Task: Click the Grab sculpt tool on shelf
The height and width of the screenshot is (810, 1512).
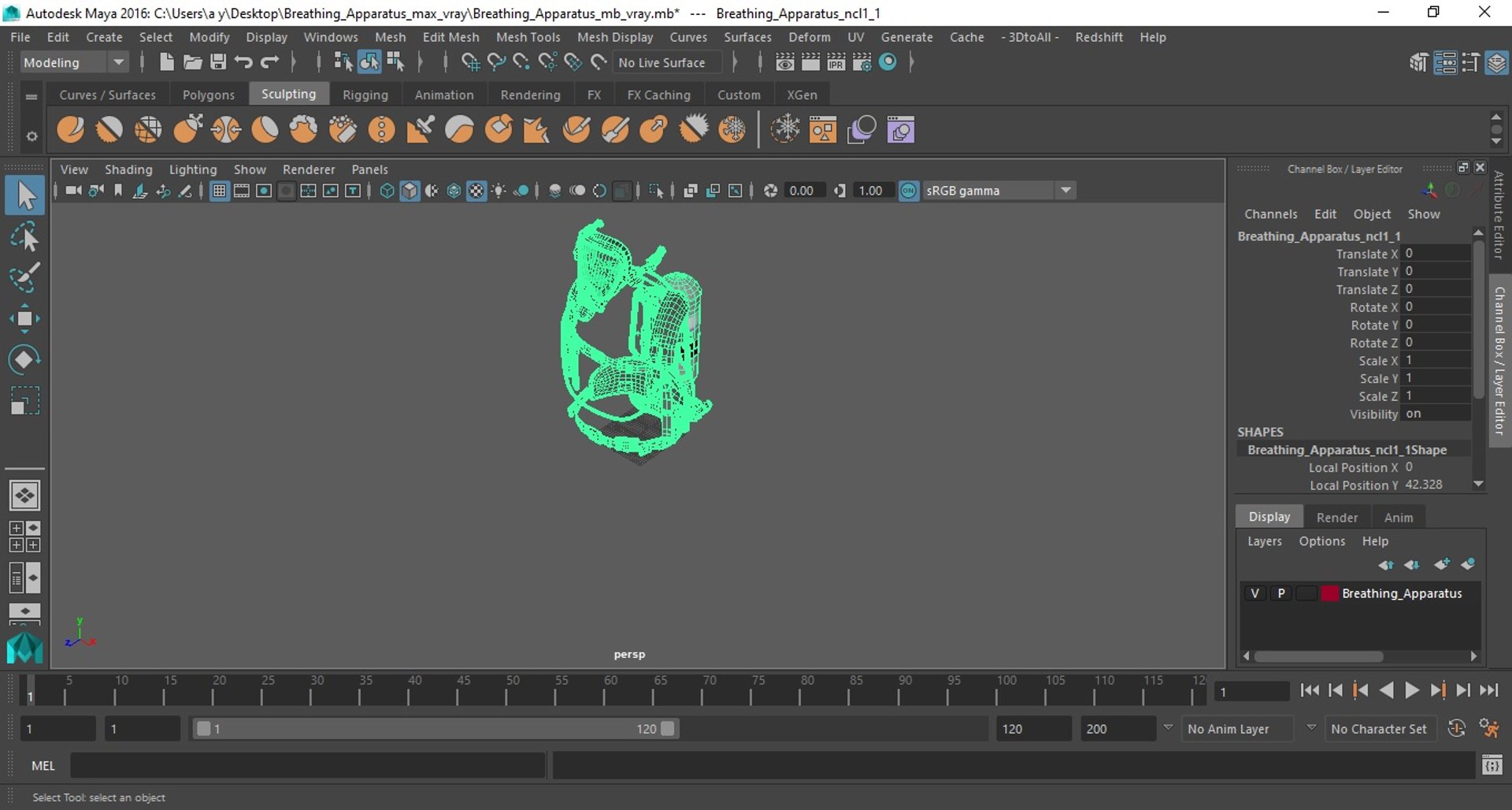Action: click(187, 129)
